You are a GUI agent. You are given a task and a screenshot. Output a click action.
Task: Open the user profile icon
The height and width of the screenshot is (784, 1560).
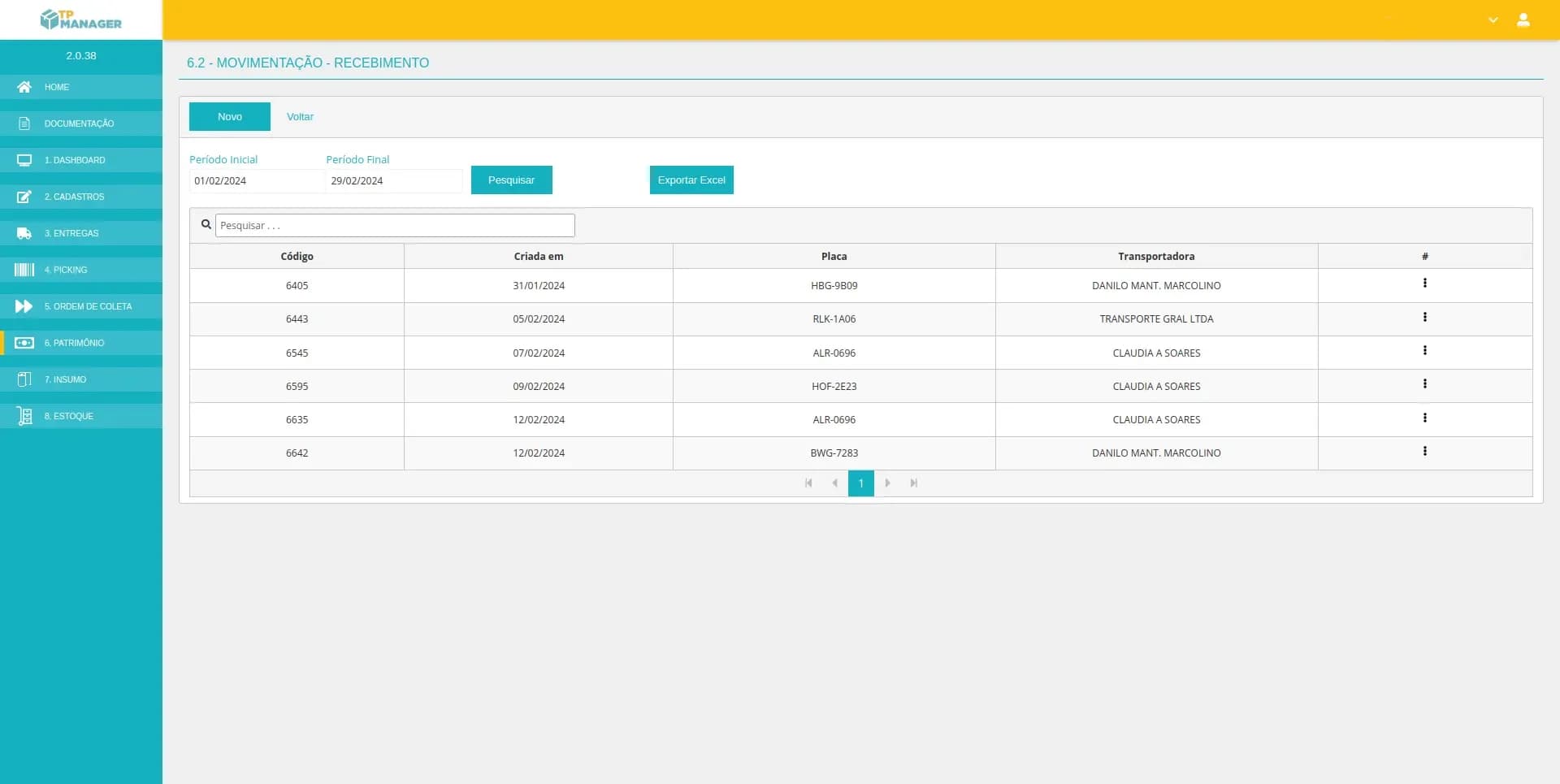(x=1523, y=19)
